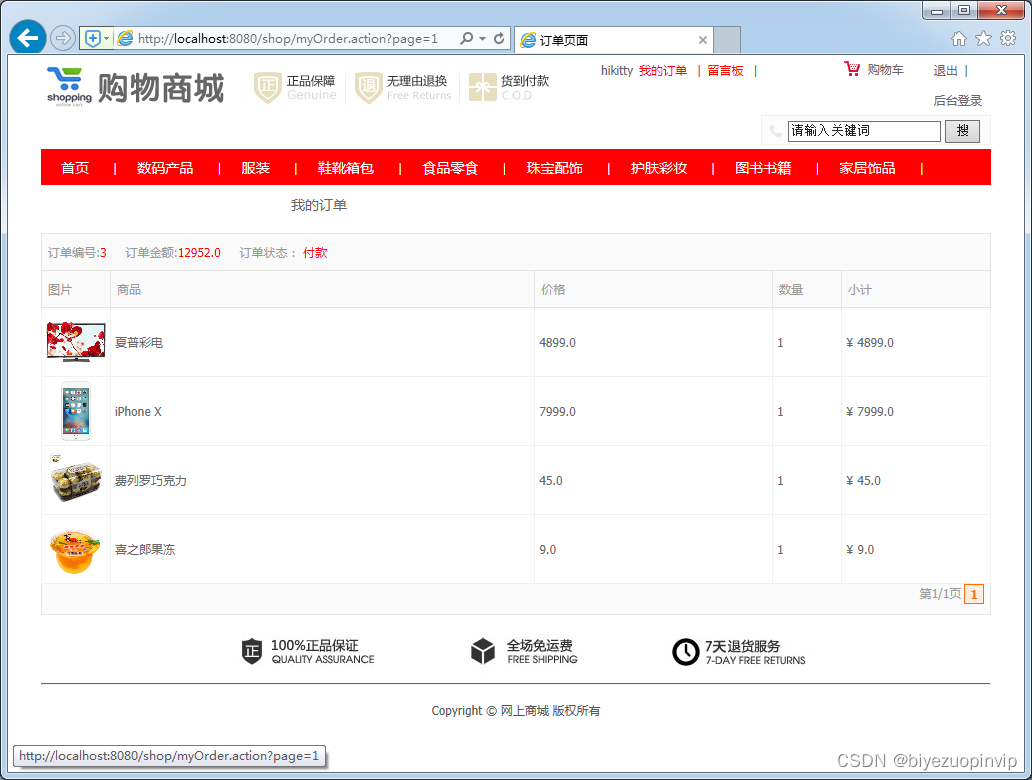Click the hikitty username
The width and height of the screenshot is (1032, 780).
617,70
